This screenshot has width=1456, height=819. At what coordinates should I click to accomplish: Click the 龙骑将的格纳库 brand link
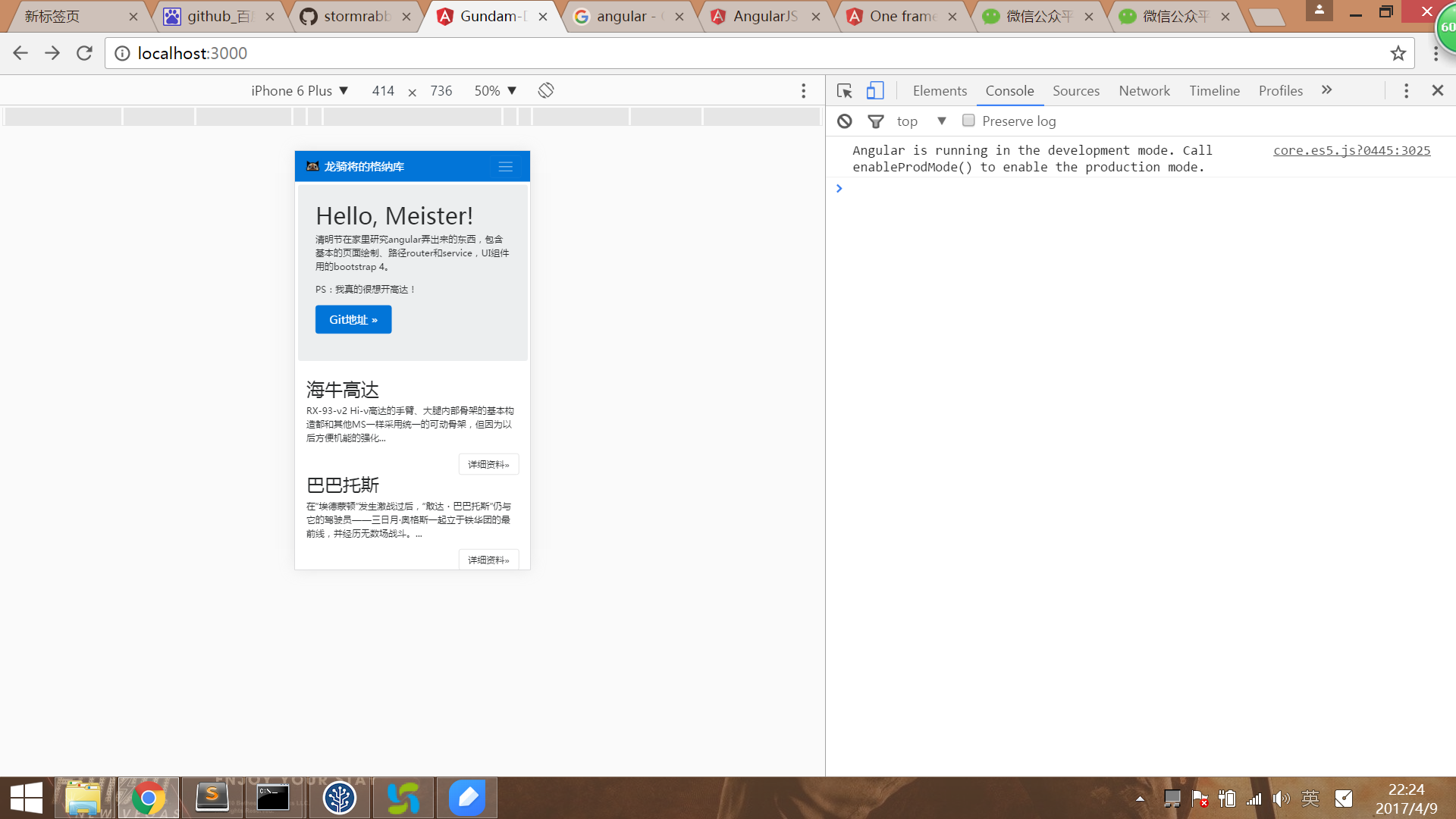pos(364,166)
